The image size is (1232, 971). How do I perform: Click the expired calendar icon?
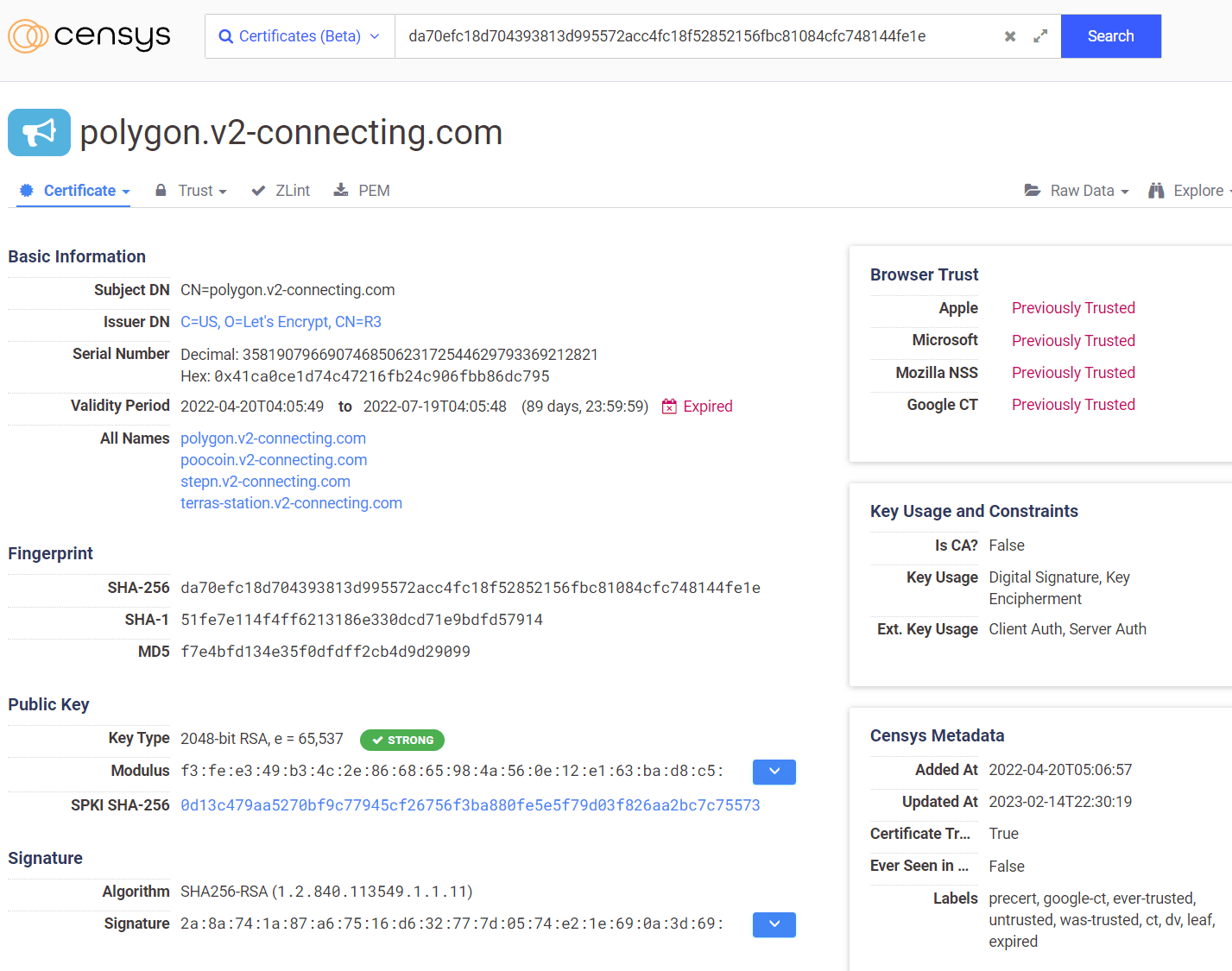669,406
